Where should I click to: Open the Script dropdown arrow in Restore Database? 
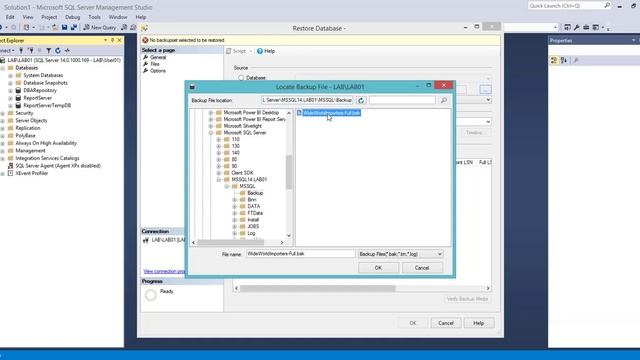pos(251,51)
